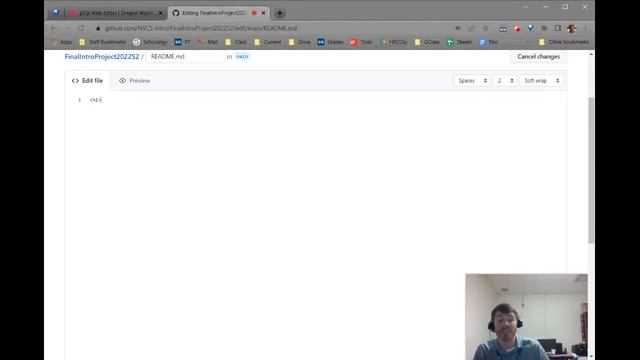Open the share page icon
640x360 pixels.
coord(472,28)
